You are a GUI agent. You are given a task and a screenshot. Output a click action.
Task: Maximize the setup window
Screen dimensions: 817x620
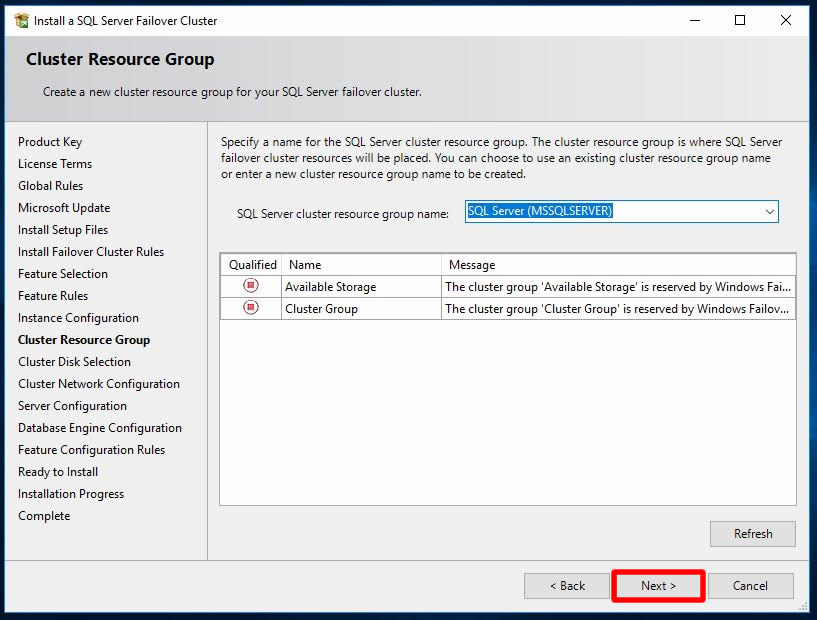(740, 20)
